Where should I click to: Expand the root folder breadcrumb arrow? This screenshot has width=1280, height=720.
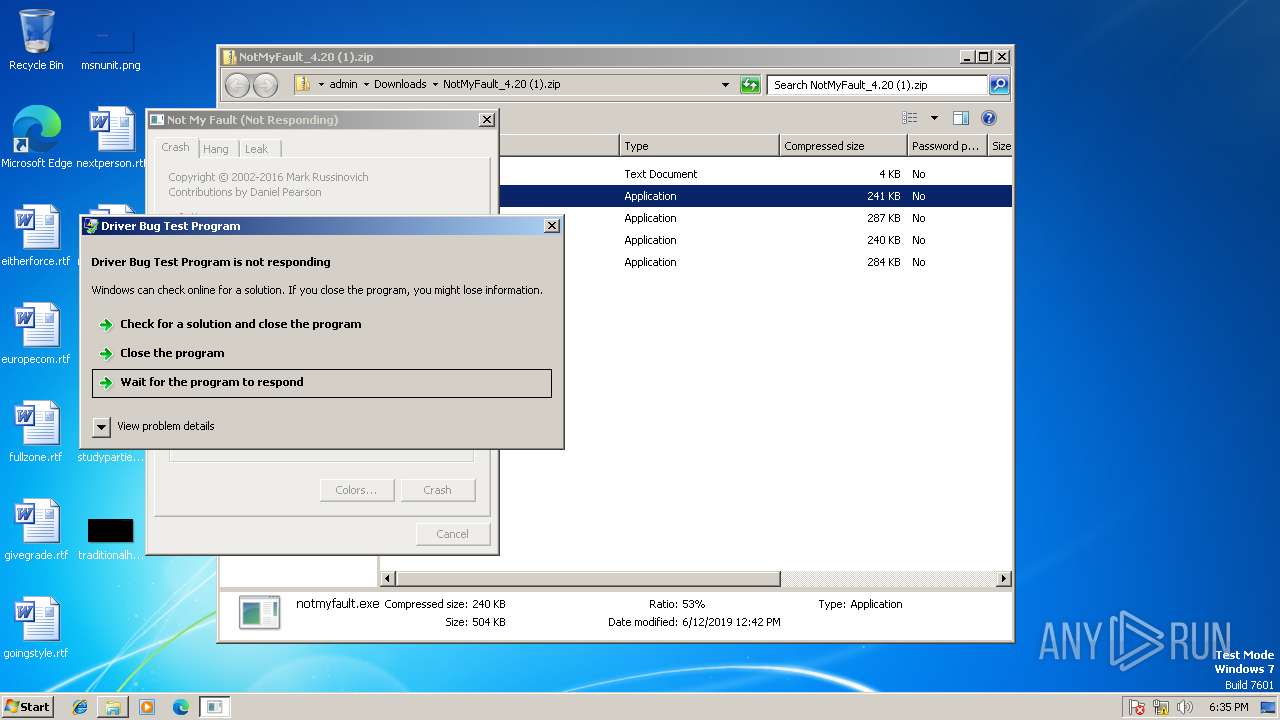pos(321,85)
